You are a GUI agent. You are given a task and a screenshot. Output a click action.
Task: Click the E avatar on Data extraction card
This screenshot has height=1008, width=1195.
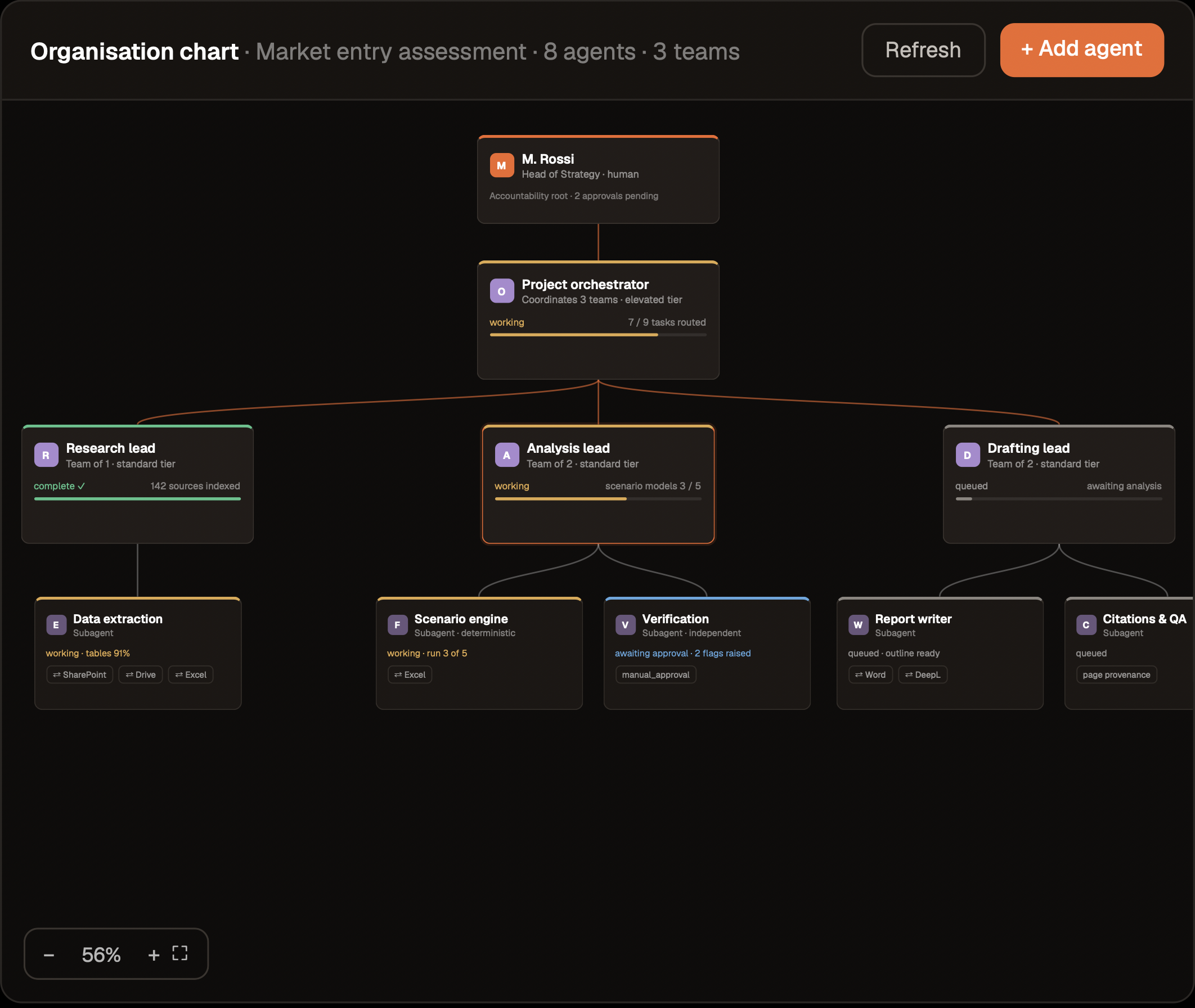[x=56, y=624]
